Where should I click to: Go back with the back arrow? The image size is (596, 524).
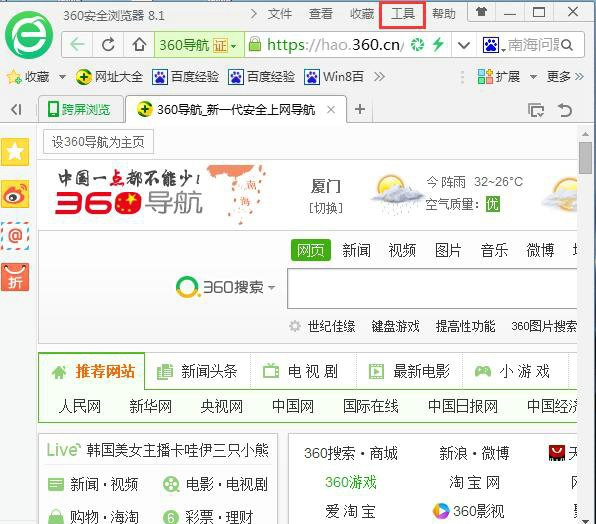coord(77,45)
